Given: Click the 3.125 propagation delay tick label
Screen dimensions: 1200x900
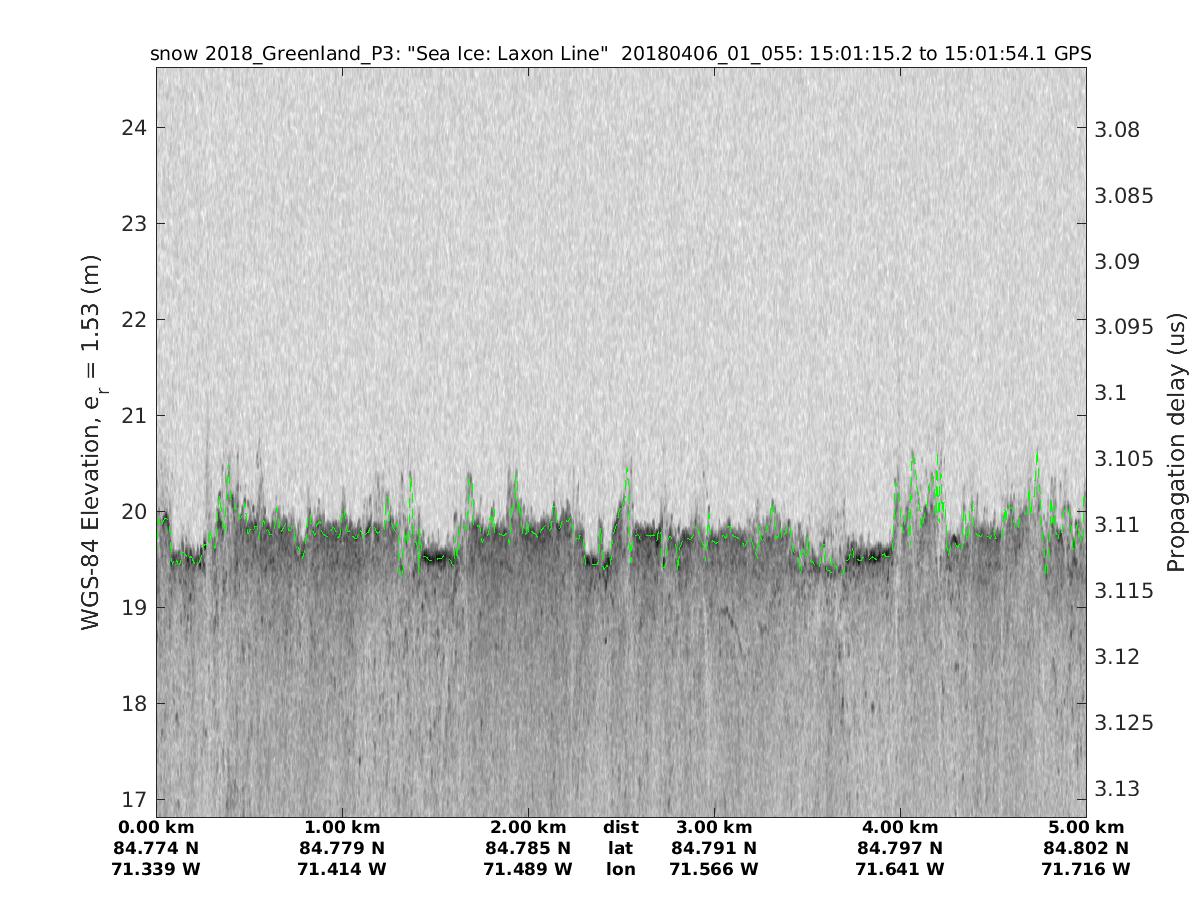Looking at the screenshot, I should [1124, 722].
